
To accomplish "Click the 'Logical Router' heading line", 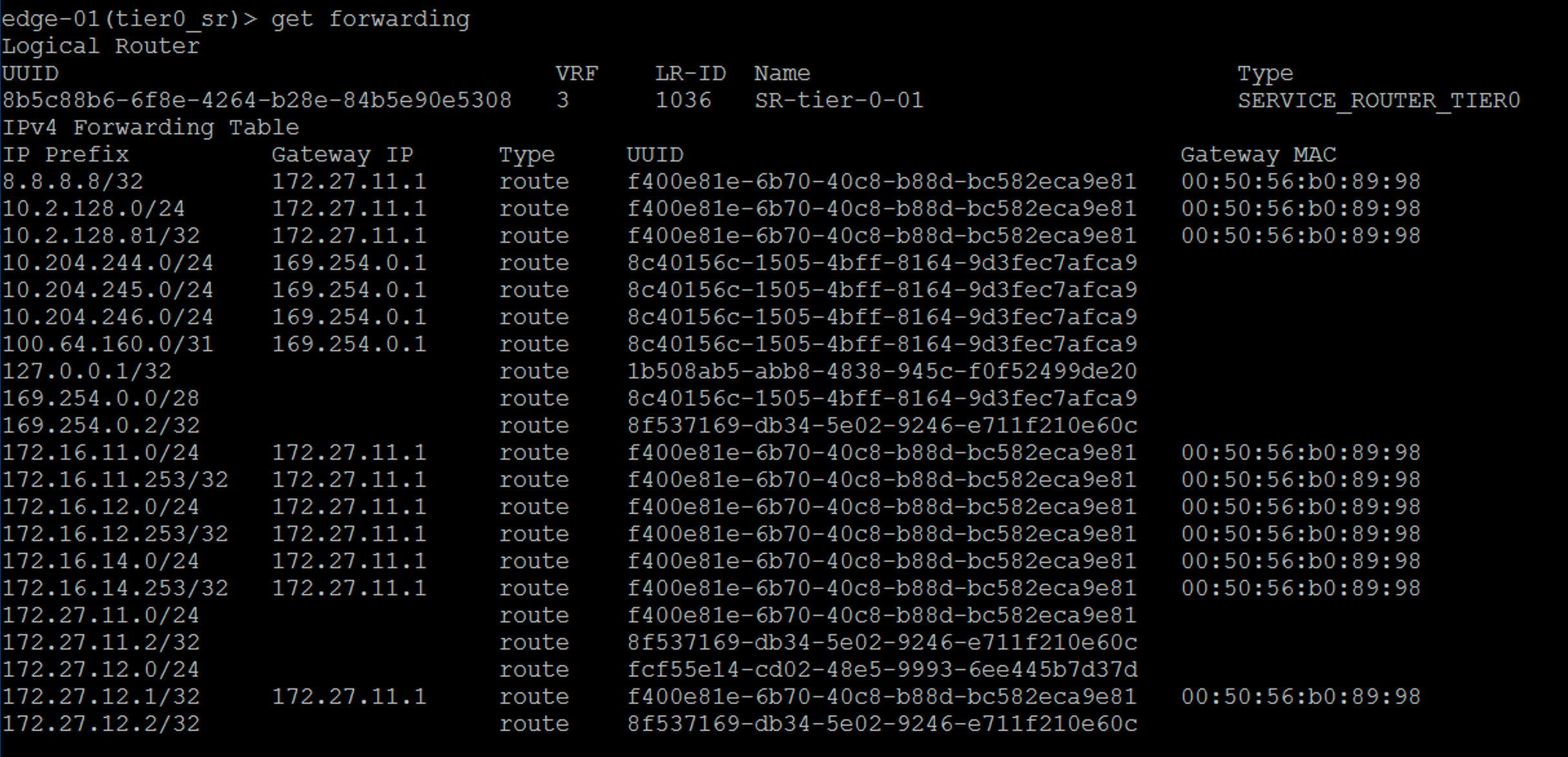I will coord(101,47).
